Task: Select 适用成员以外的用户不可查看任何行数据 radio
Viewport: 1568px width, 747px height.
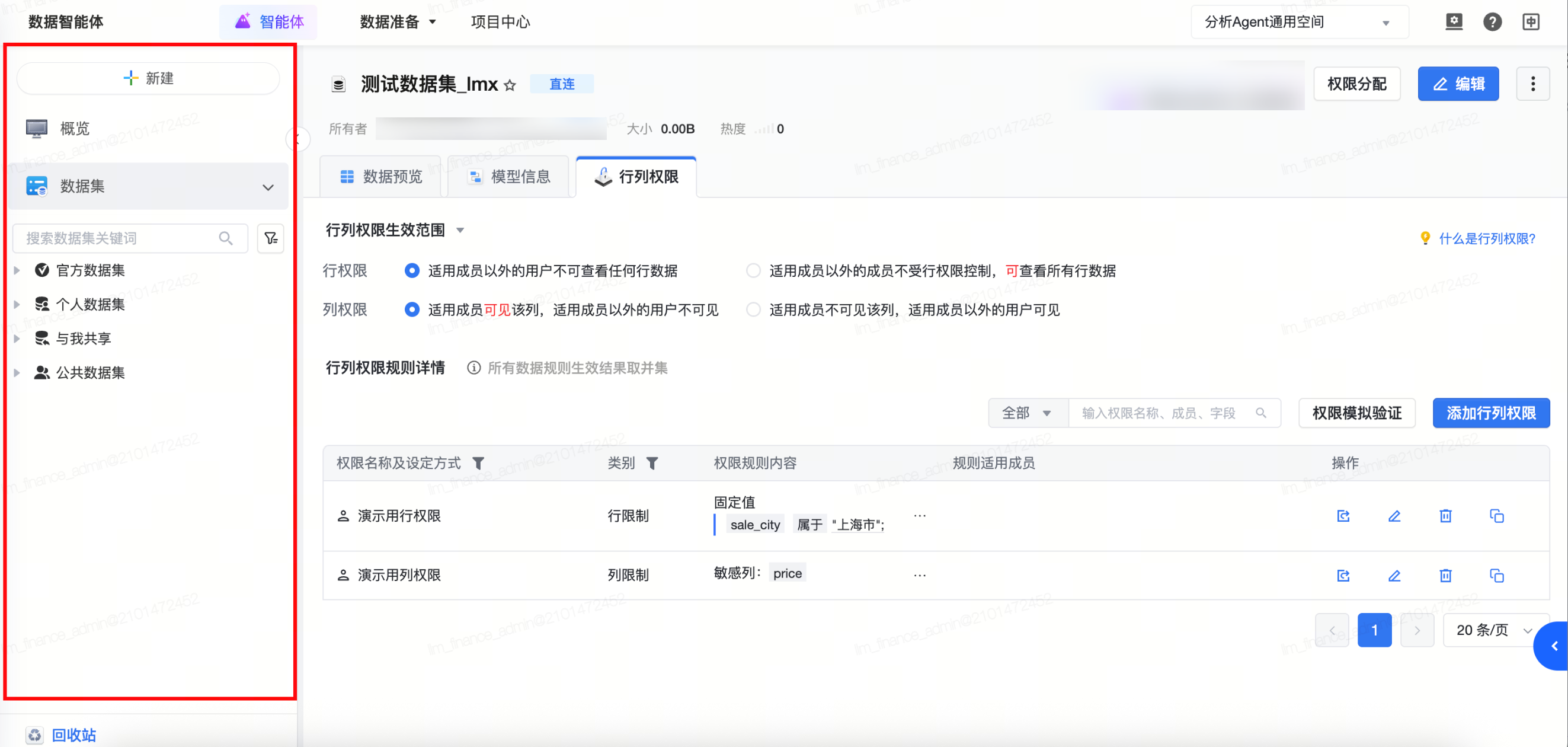Action: pos(412,270)
